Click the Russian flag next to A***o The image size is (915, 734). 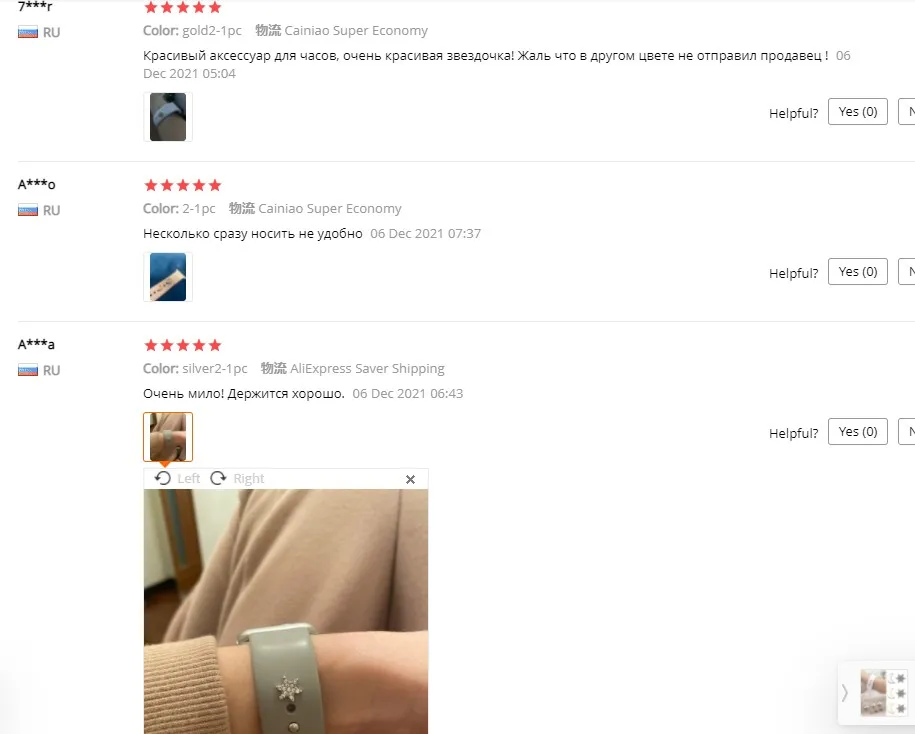[28, 210]
